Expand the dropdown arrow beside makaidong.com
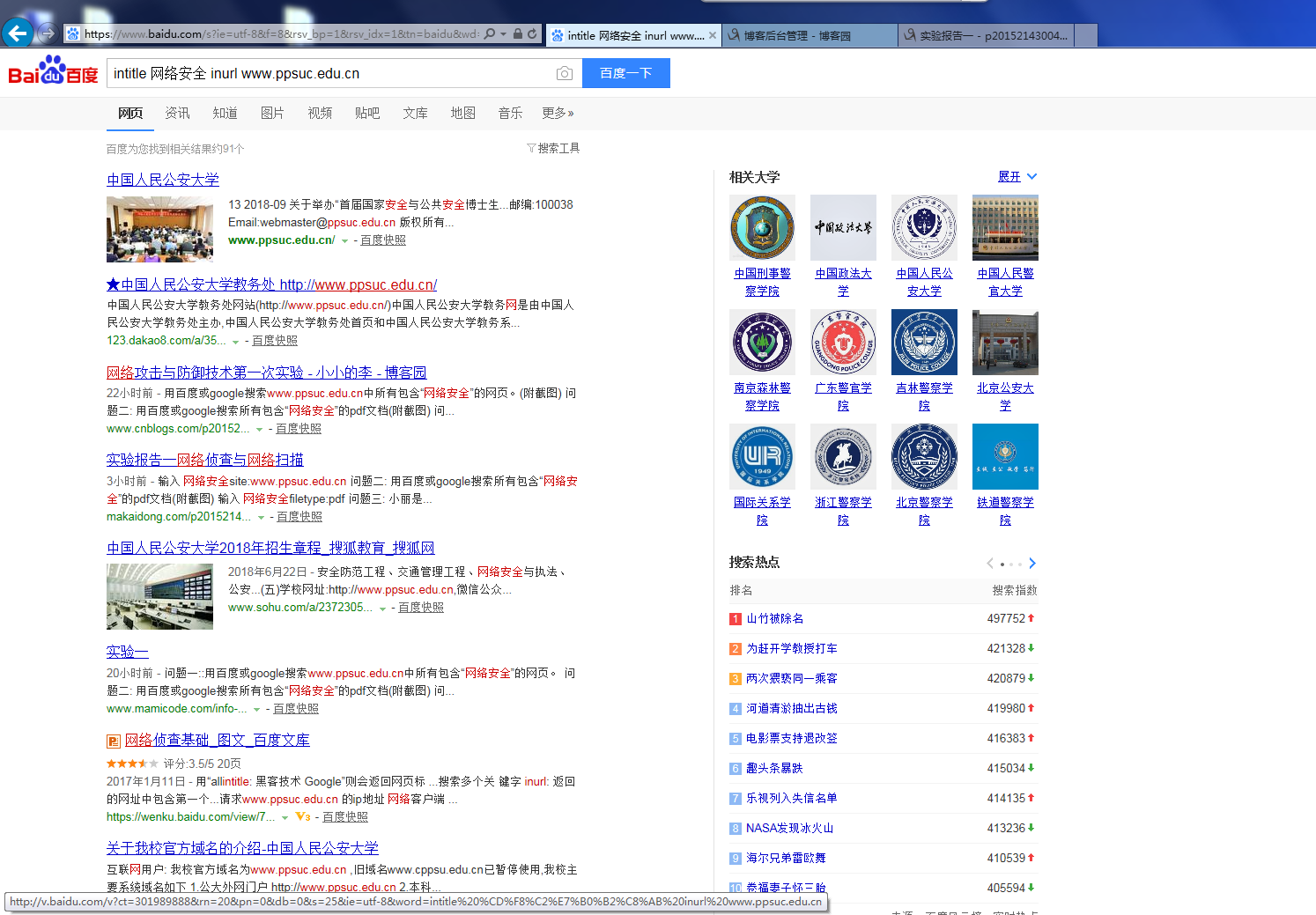Image resolution: width=1316 pixels, height=915 pixels. [x=261, y=518]
